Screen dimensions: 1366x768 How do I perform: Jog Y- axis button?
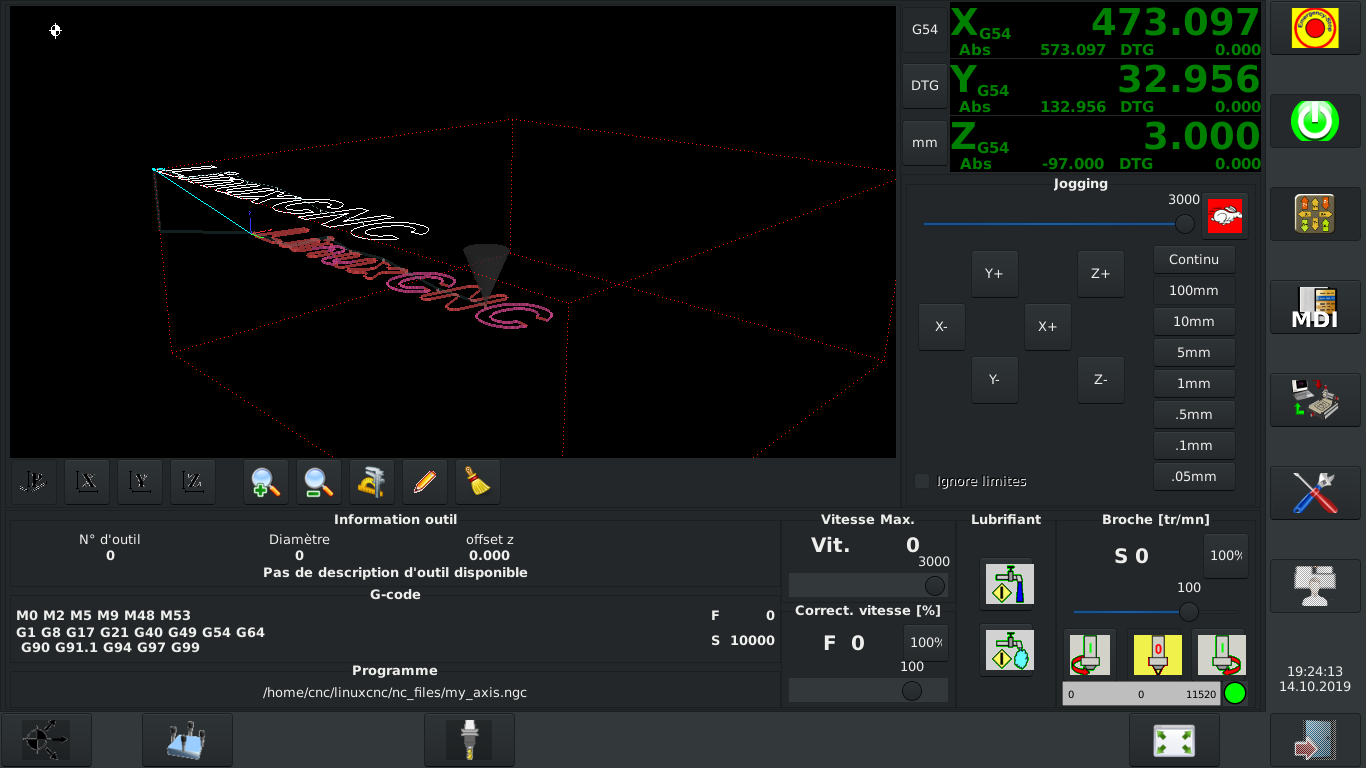[x=994, y=379]
